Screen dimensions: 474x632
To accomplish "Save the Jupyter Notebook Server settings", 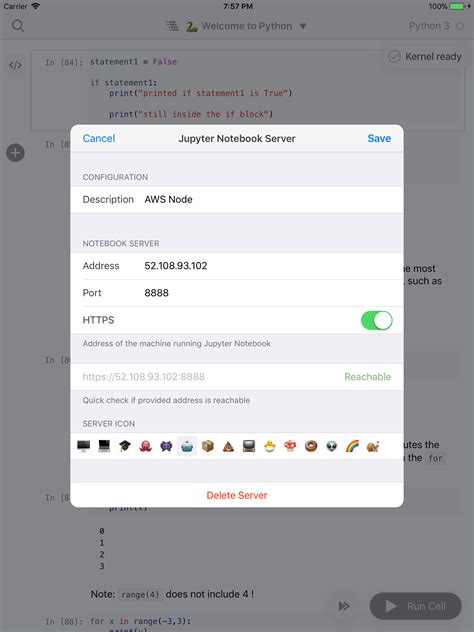I will coord(379,138).
